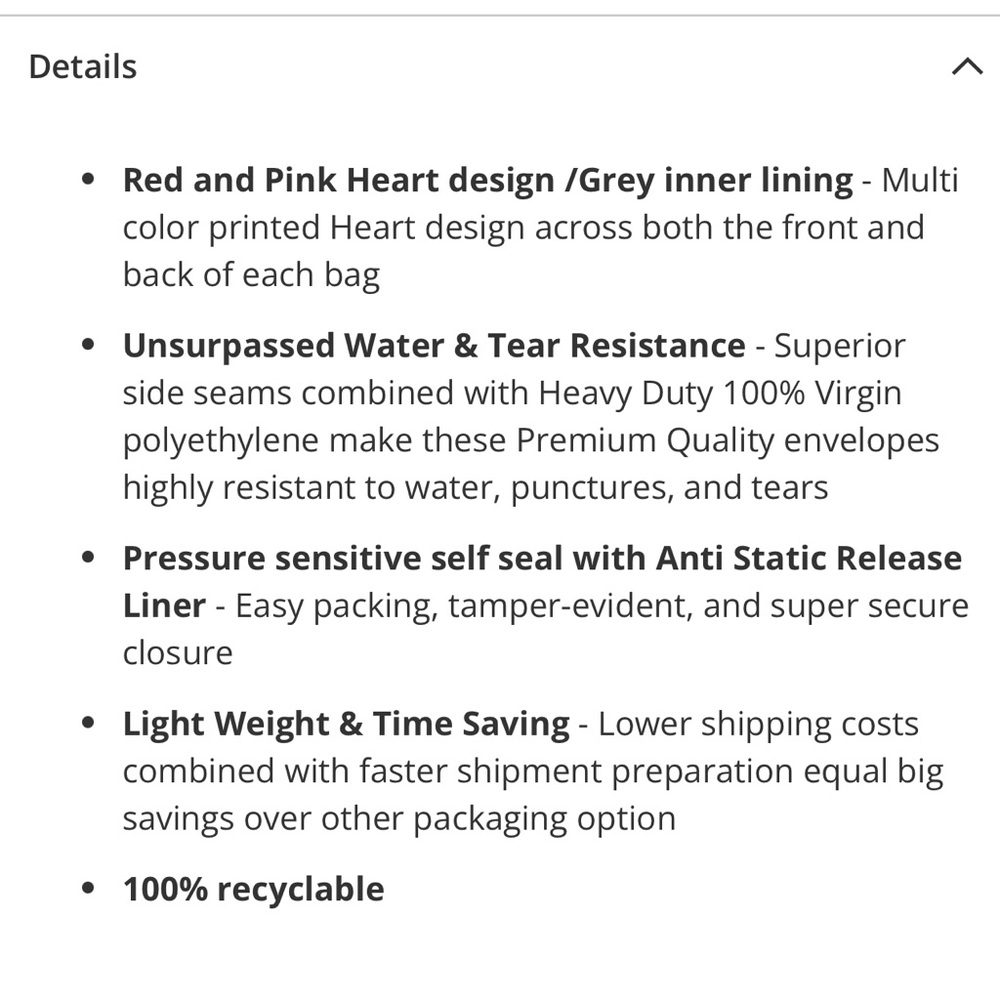Click the bullet beside Unsurpassed Water heading
The height and width of the screenshot is (1000, 1000).
89,345
